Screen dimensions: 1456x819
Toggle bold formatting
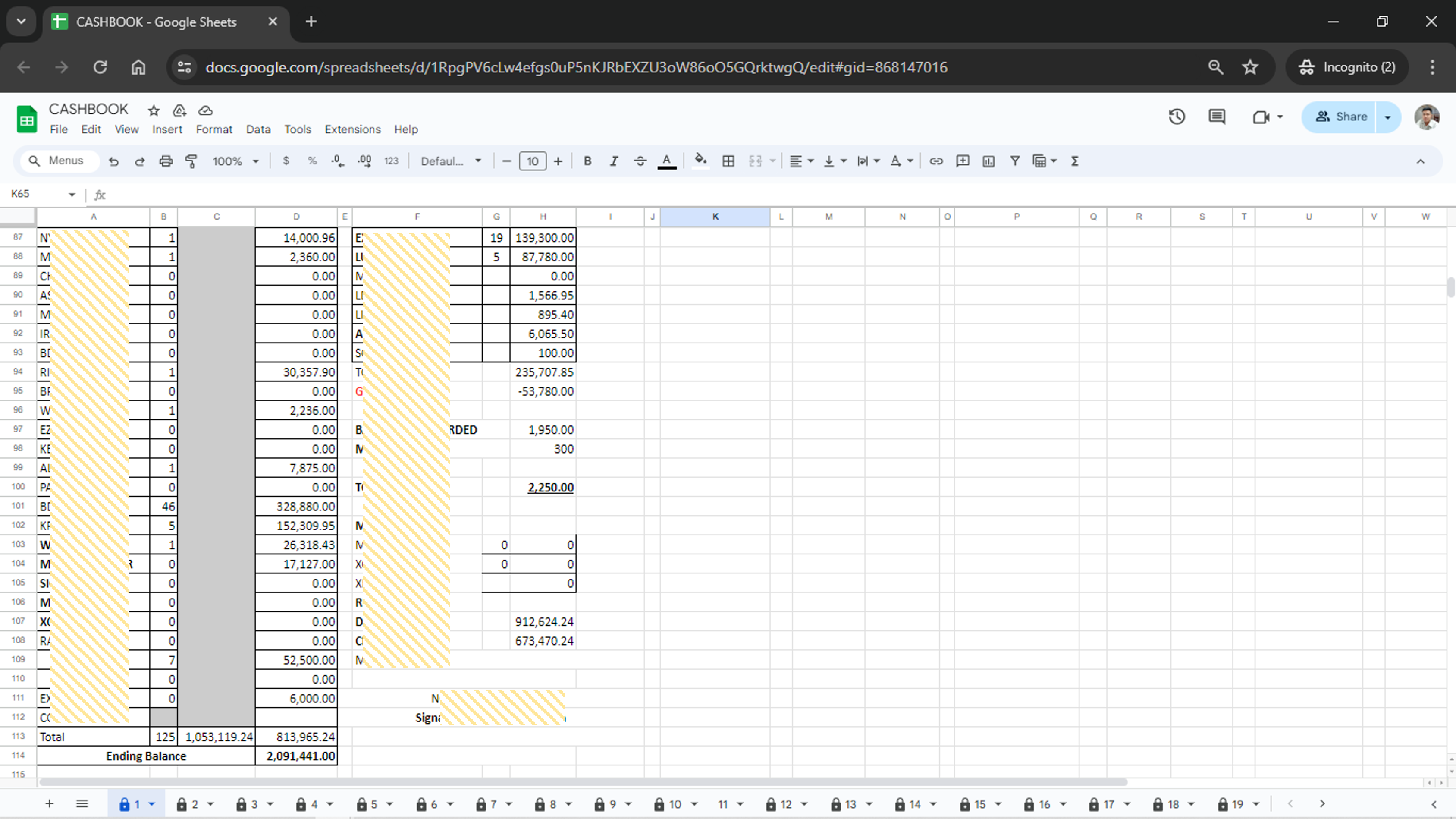(587, 161)
